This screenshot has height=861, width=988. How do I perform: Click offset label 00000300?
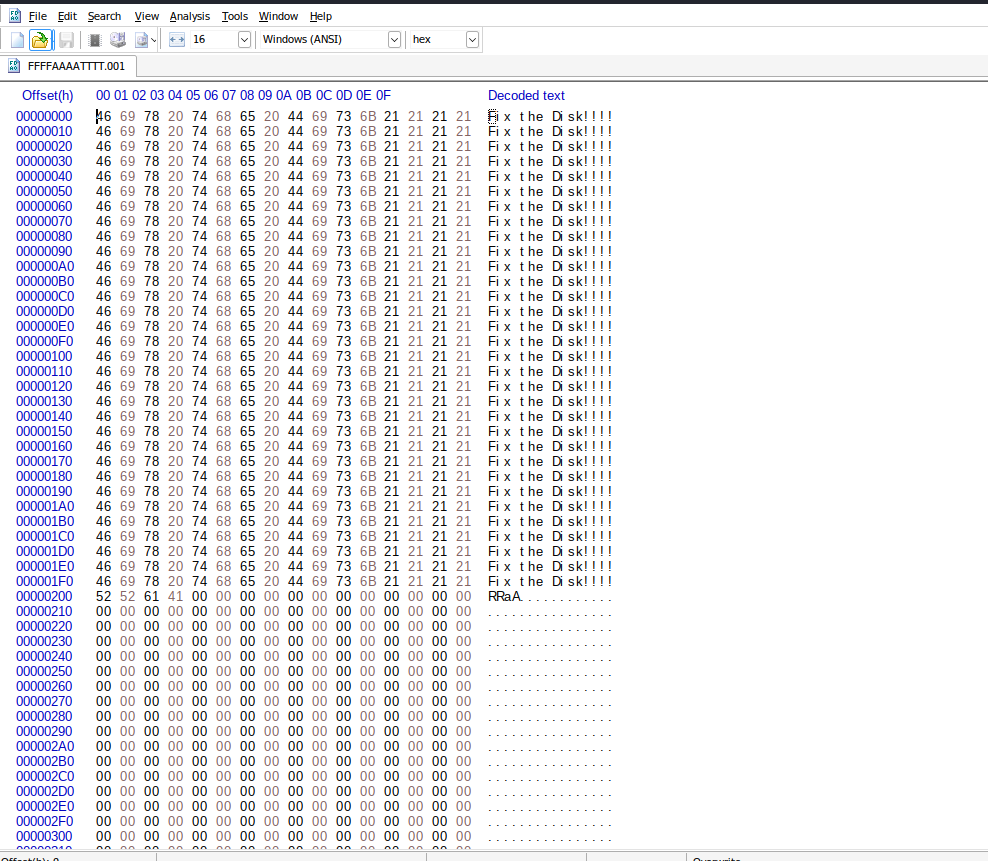44,837
